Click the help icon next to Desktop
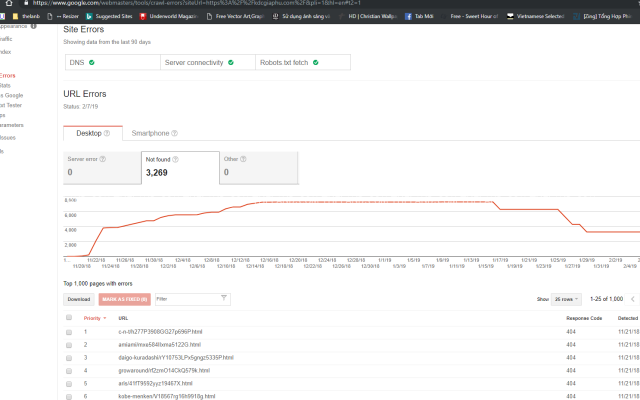This screenshot has height=400, width=640. [x=107, y=133]
